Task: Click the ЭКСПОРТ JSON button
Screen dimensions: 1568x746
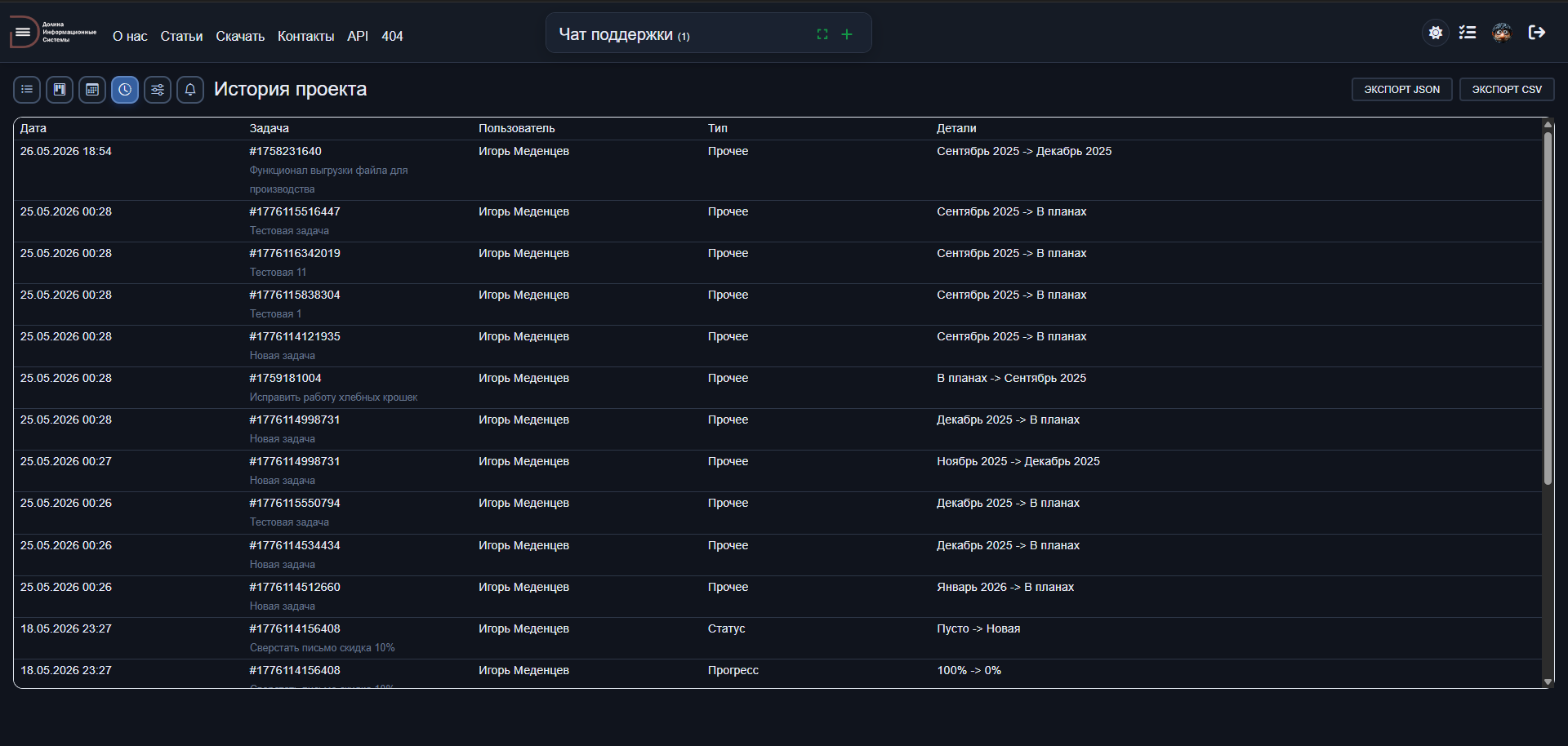Action: [x=1401, y=90]
